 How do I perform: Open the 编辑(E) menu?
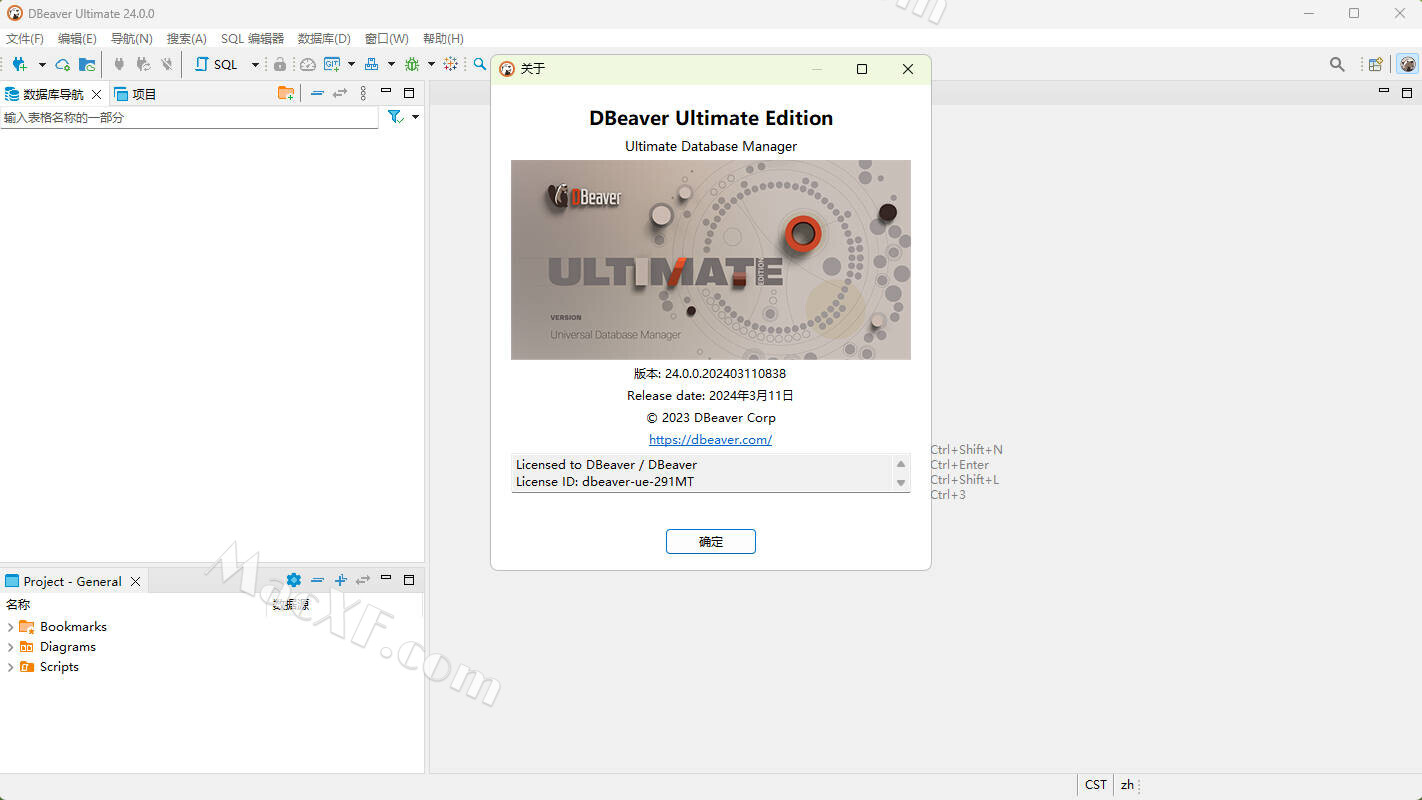pos(77,38)
